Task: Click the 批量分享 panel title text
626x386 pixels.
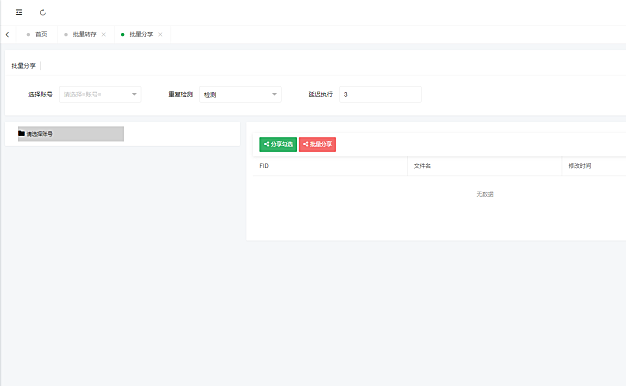Action: [x=24, y=66]
